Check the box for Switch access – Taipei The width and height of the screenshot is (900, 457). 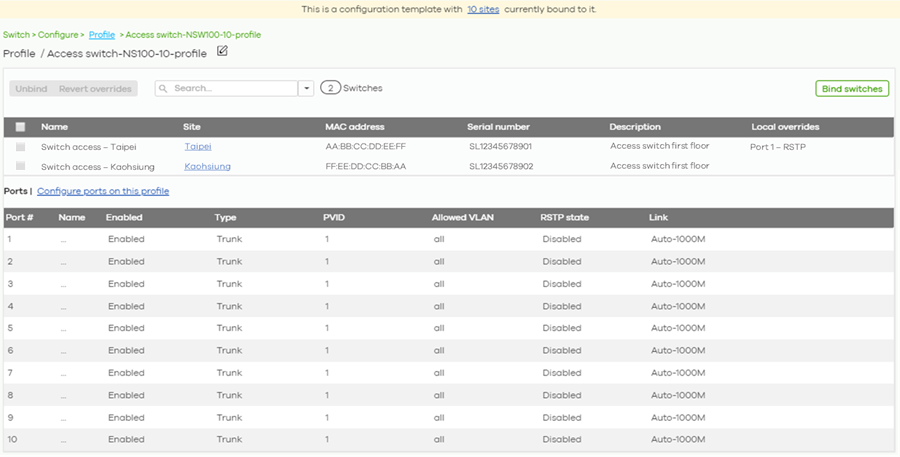click(x=20, y=146)
